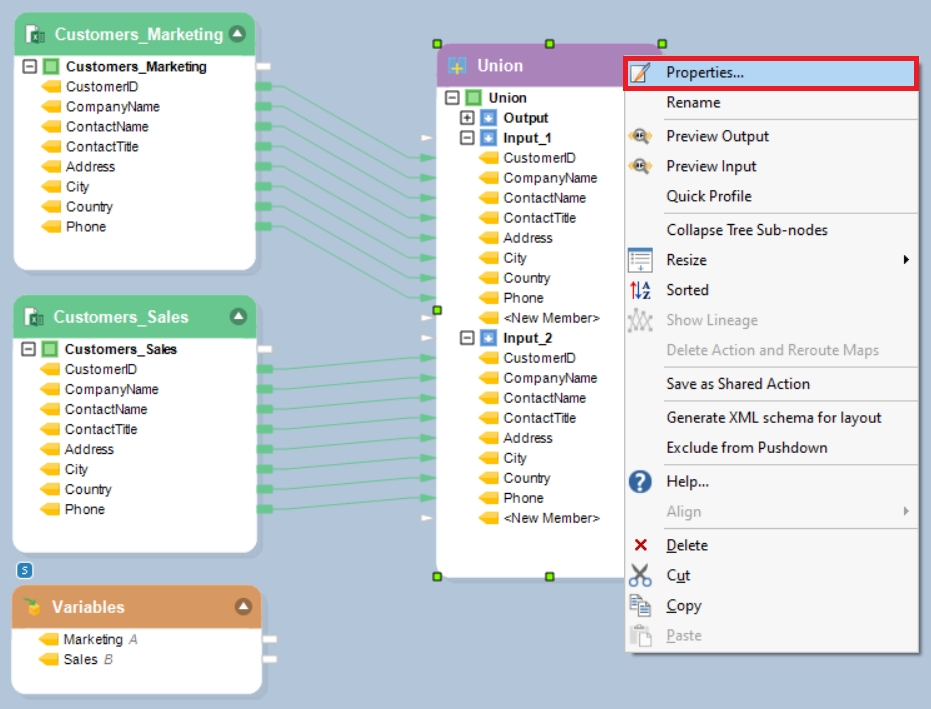Collapse the Variables object box
Screen dimensions: 931x709
(x=243, y=606)
